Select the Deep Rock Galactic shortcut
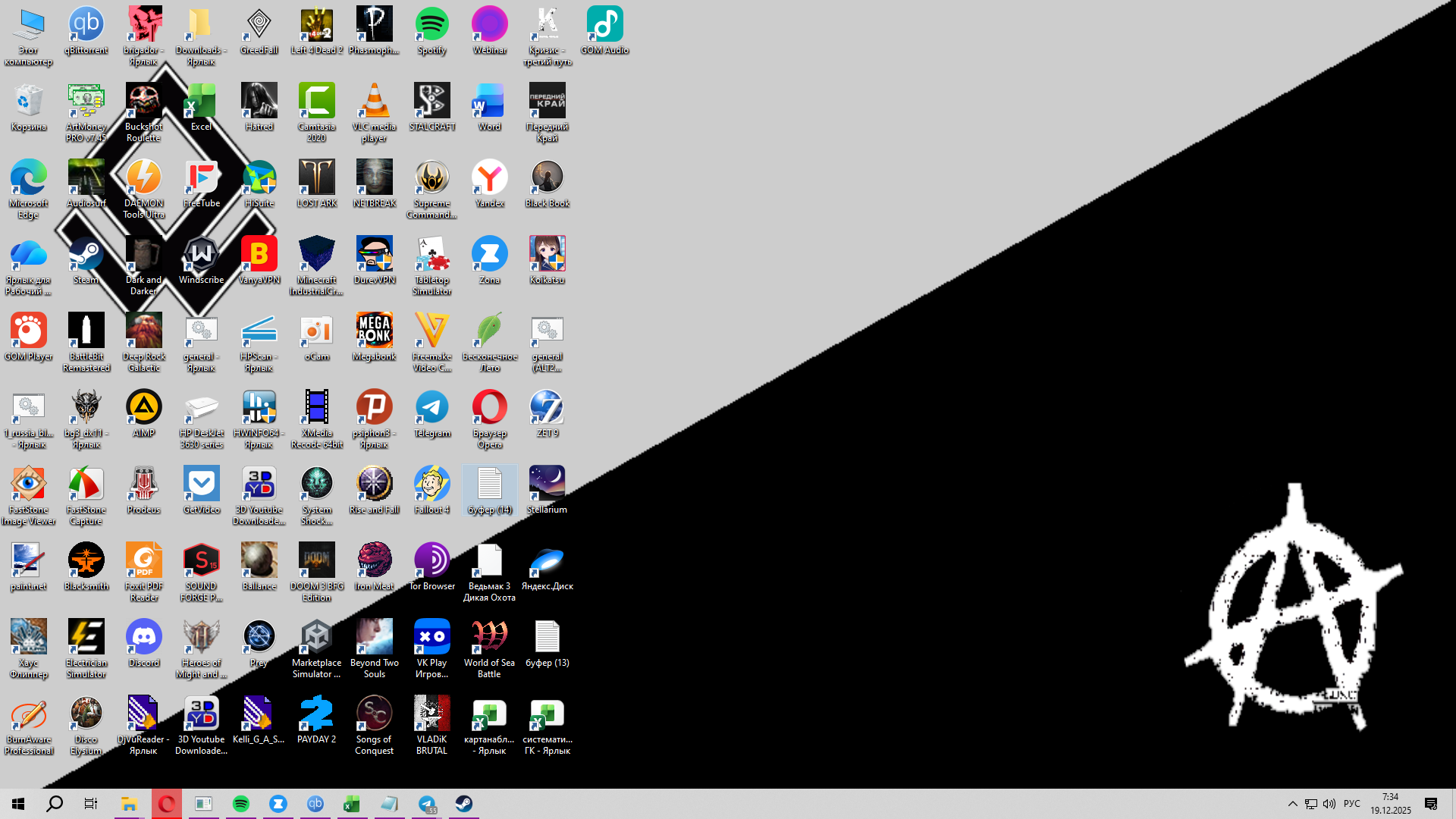1456x819 pixels. pos(144,332)
